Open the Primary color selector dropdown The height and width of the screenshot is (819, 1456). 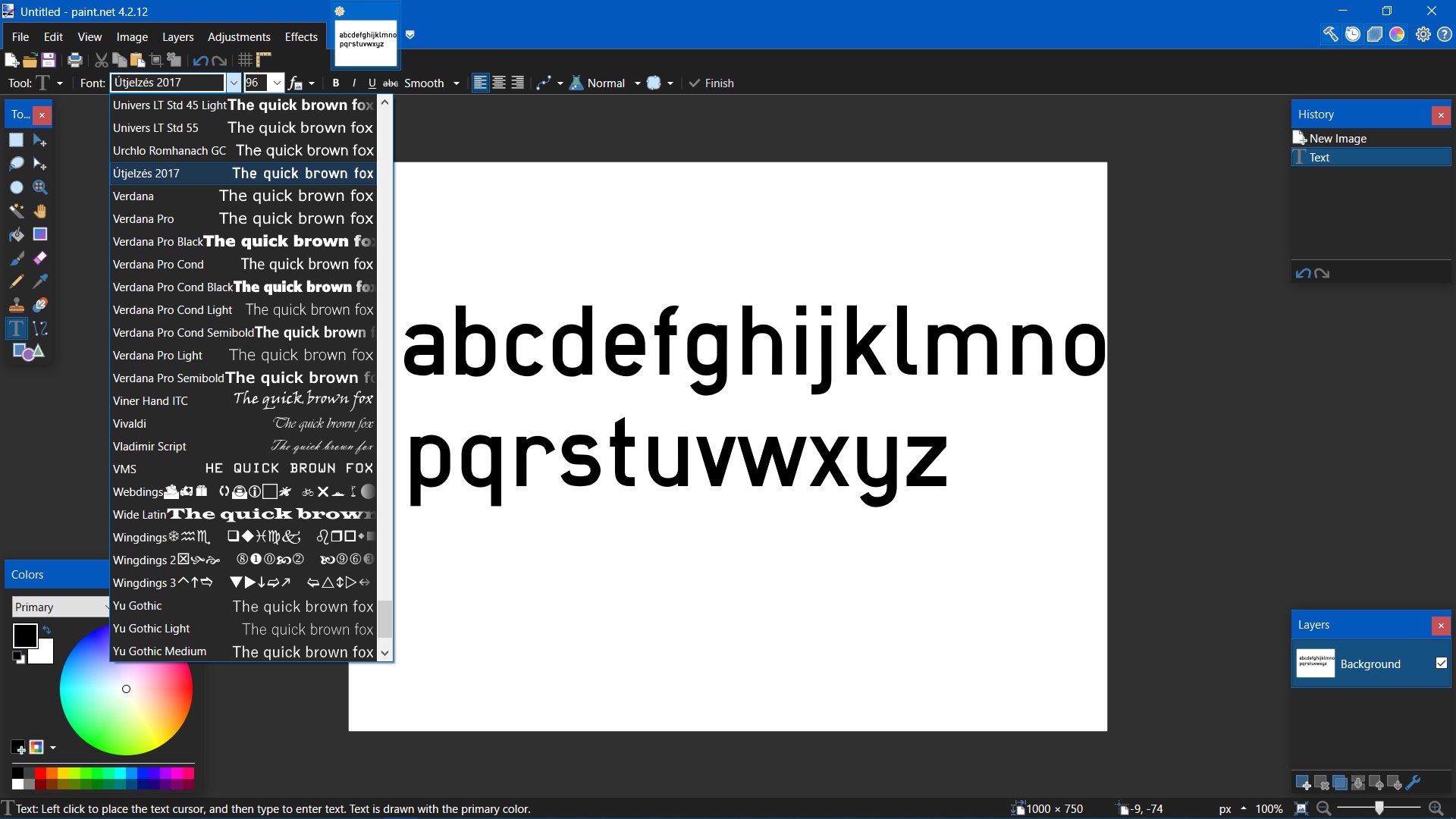[61, 607]
